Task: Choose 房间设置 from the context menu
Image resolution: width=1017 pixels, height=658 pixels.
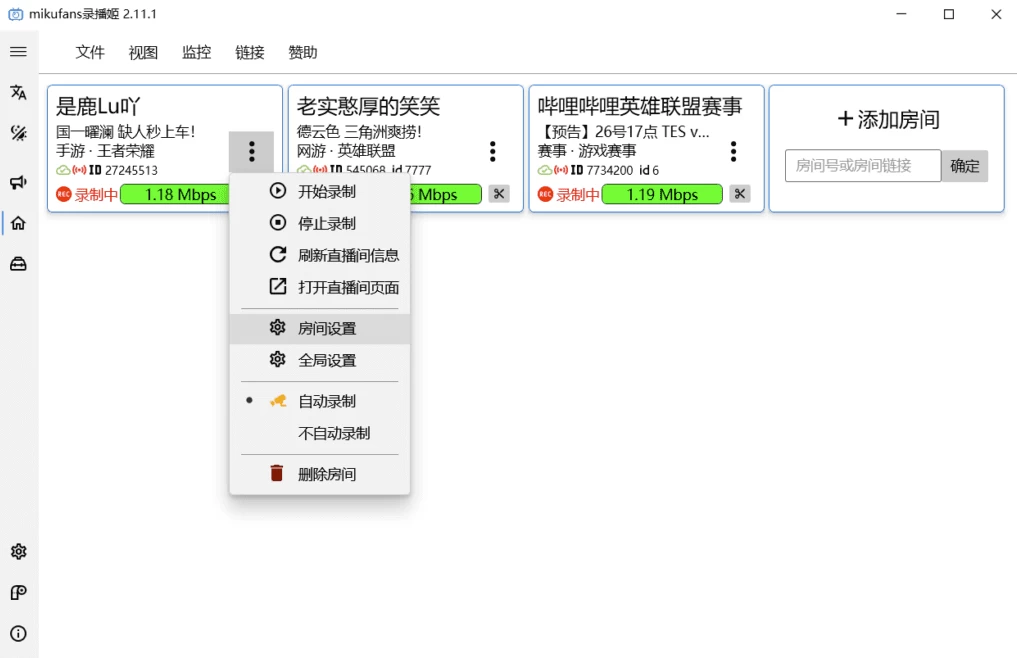Action: click(326, 328)
